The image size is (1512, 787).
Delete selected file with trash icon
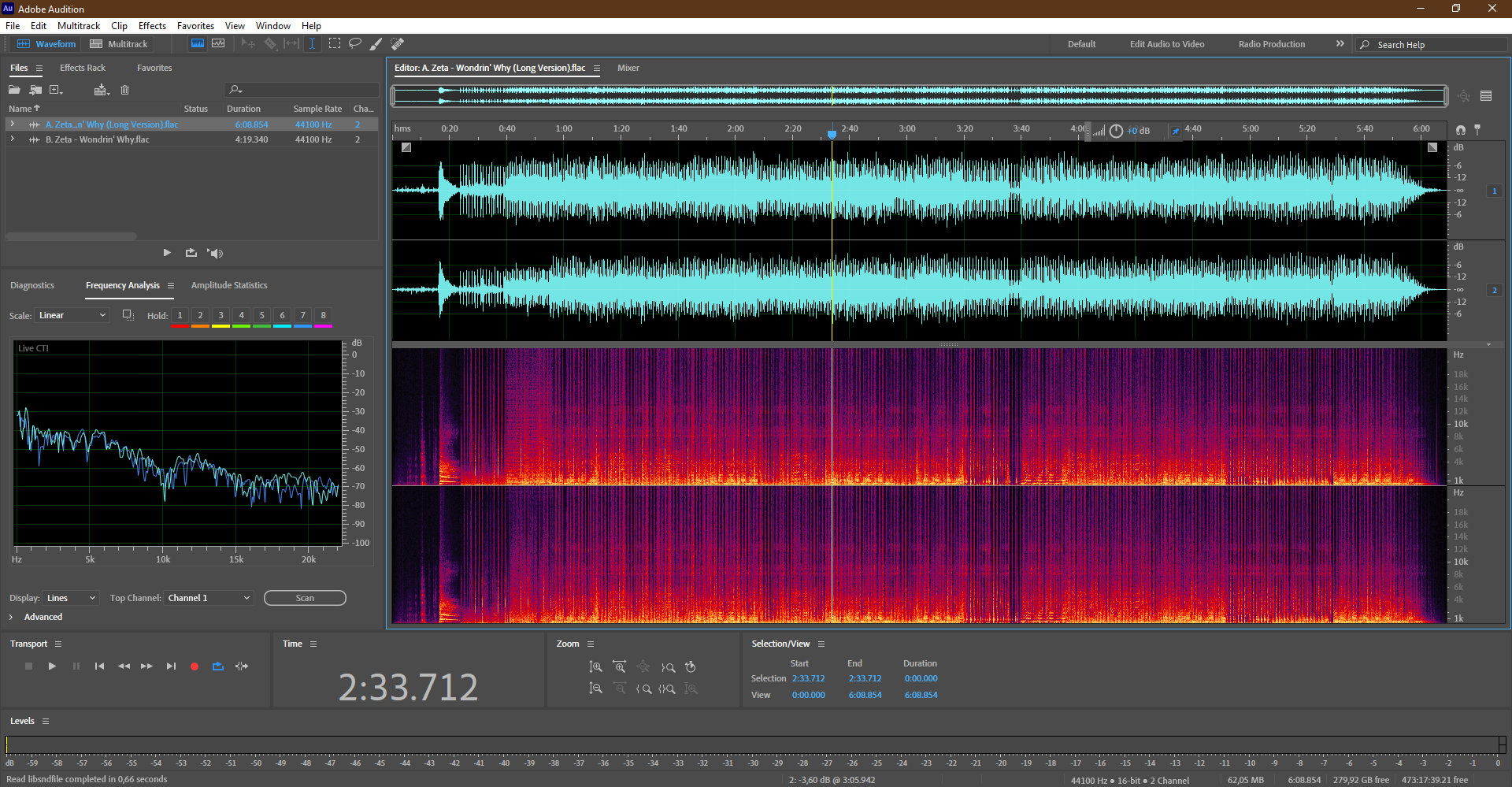coord(124,90)
